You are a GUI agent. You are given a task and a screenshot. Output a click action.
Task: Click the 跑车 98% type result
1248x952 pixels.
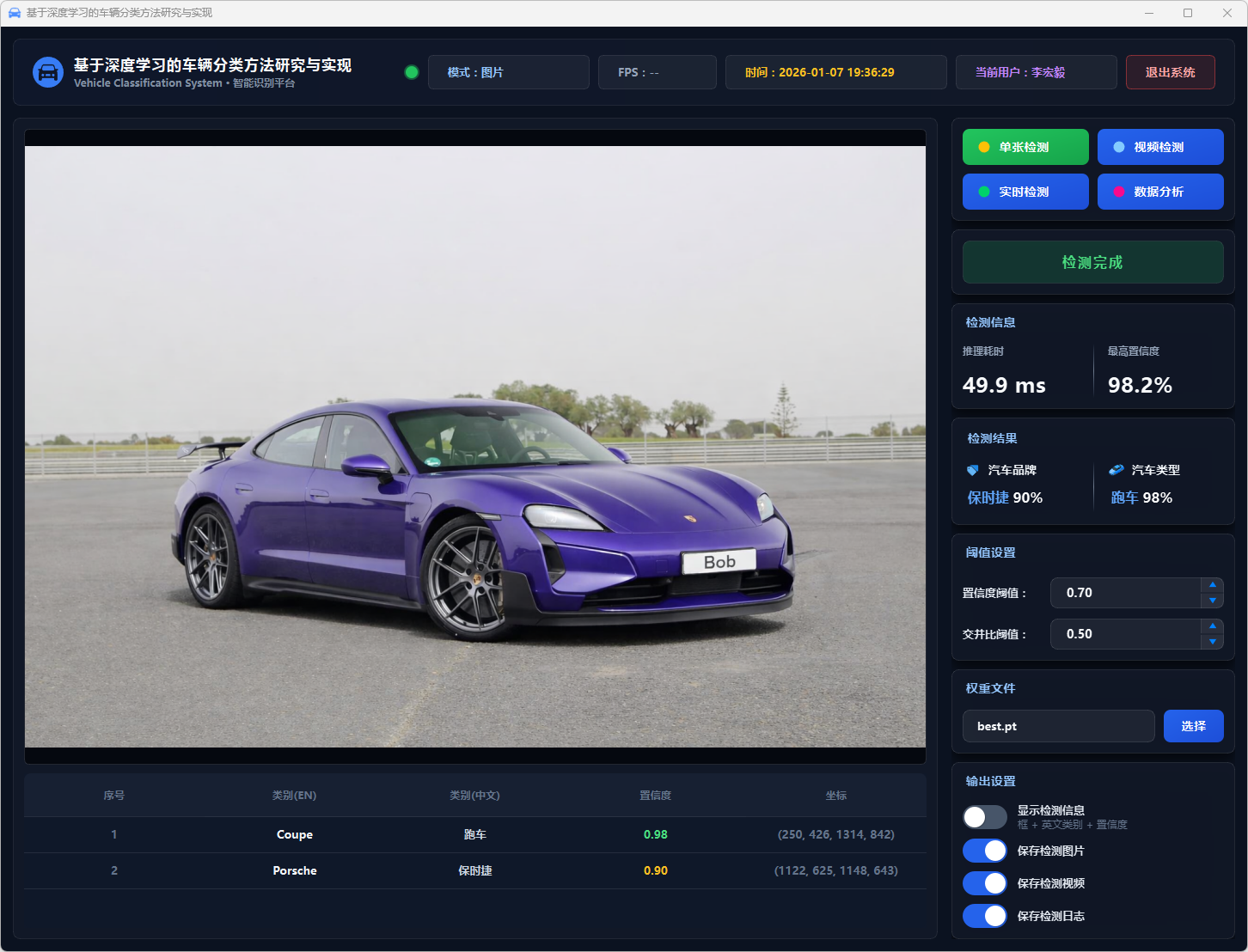pyautogui.click(x=1141, y=497)
